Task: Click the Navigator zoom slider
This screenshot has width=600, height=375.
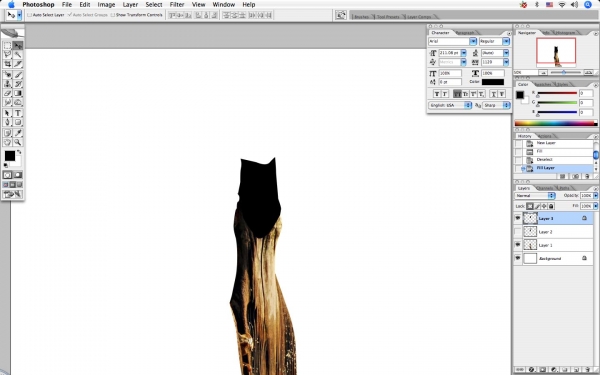Action: 564,72
